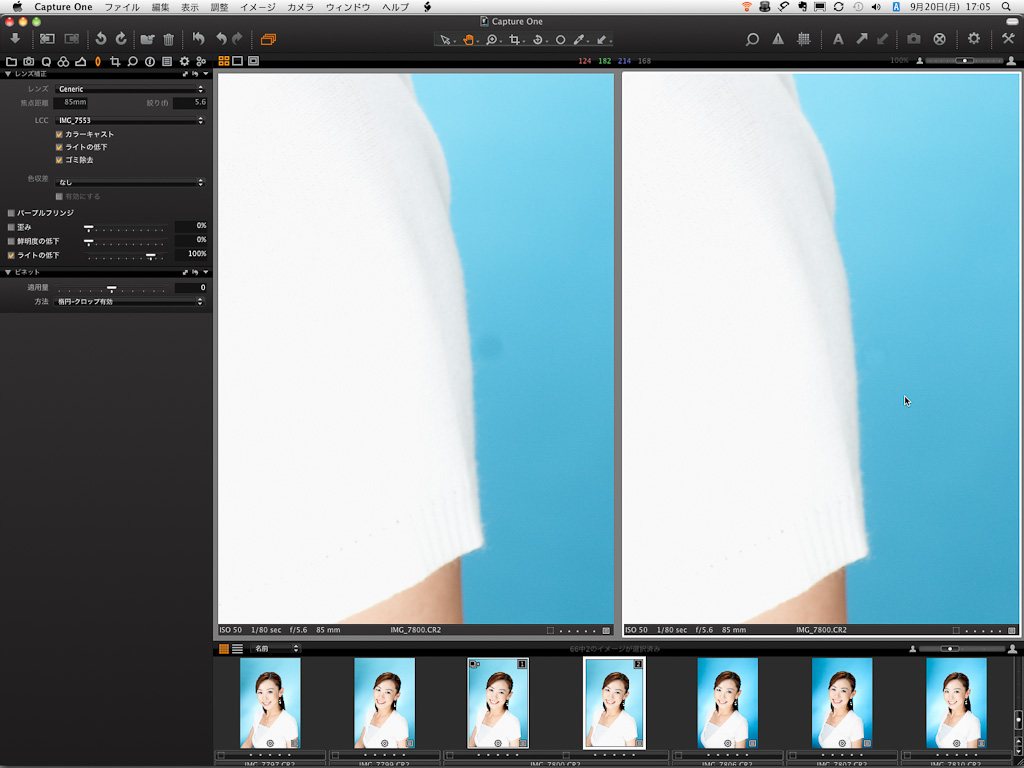Click the rotate left icon in toolbar
The height and width of the screenshot is (768, 1024).
coord(100,39)
